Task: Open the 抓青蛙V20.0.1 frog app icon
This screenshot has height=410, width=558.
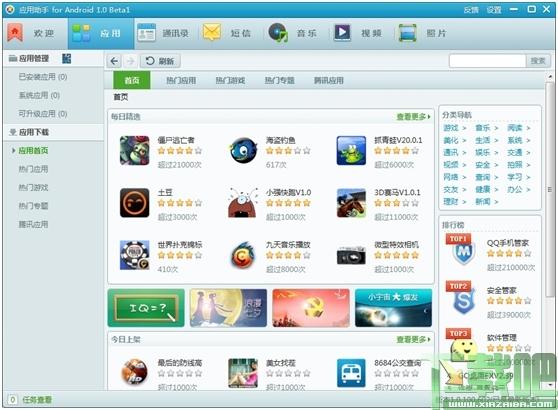Action: [x=351, y=151]
